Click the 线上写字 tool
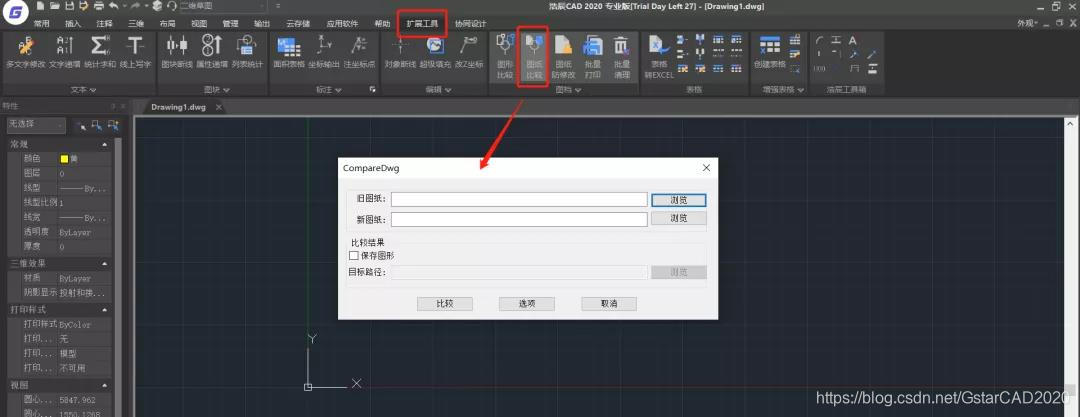The height and width of the screenshot is (417, 1080). (x=135, y=52)
